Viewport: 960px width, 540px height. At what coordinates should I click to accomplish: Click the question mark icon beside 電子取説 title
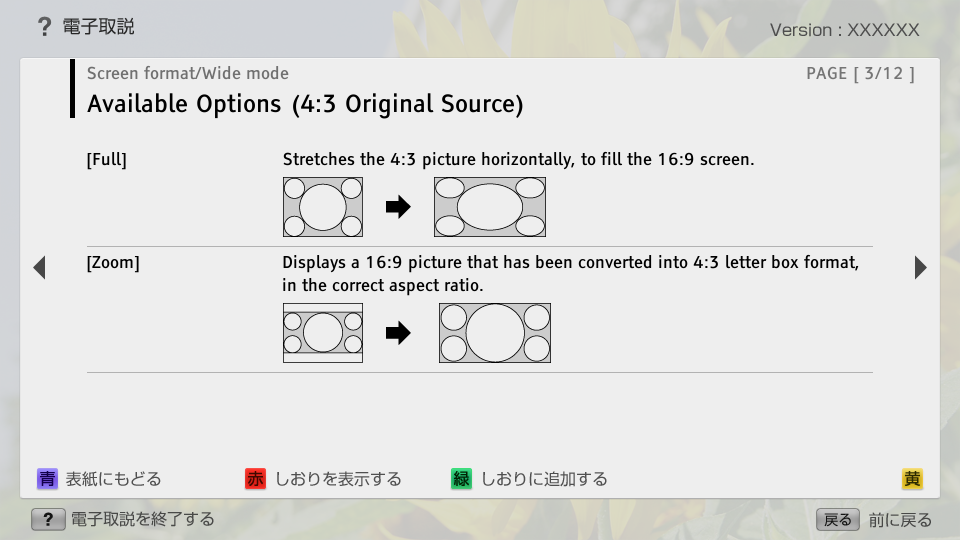[x=43, y=27]
